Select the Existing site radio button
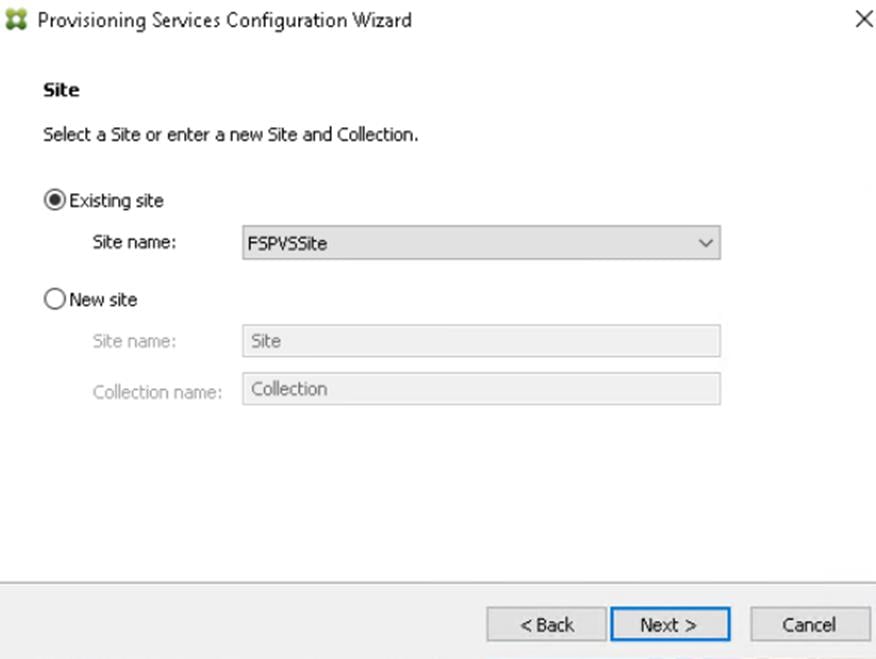The height and width of the screenshot is (659, 876). pyautogui.click(x=55, y=200)
